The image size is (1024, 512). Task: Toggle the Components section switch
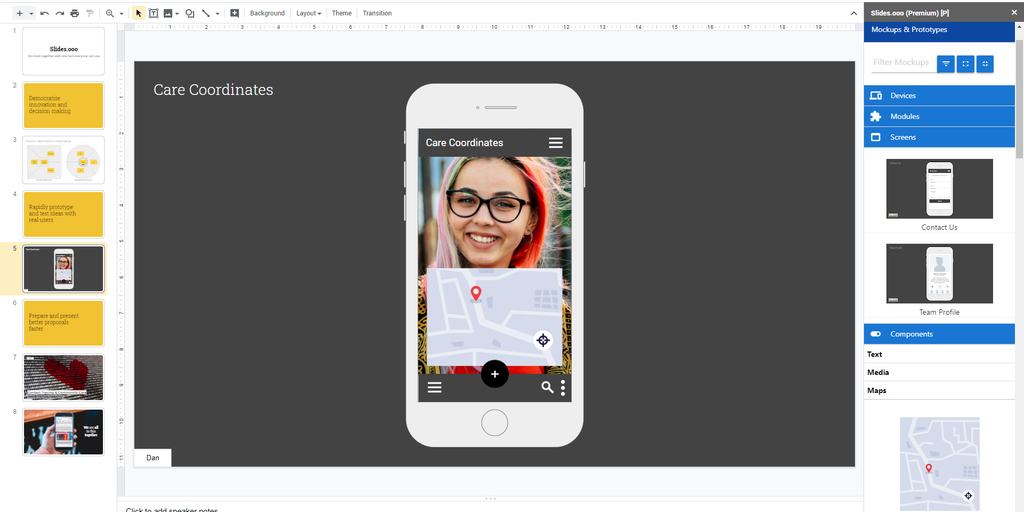pos(876,334)
